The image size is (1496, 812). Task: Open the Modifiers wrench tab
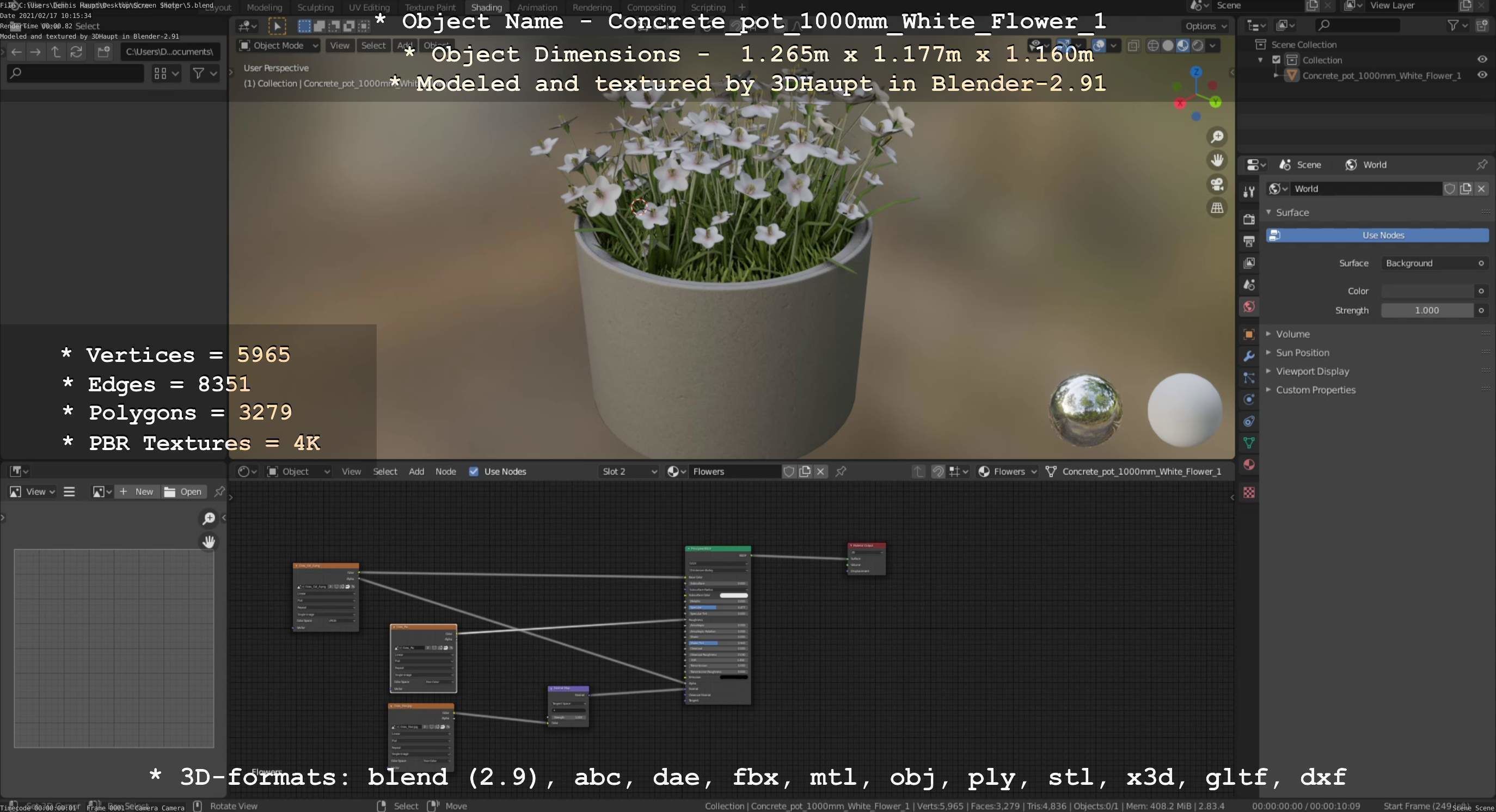pos(1249,356)
